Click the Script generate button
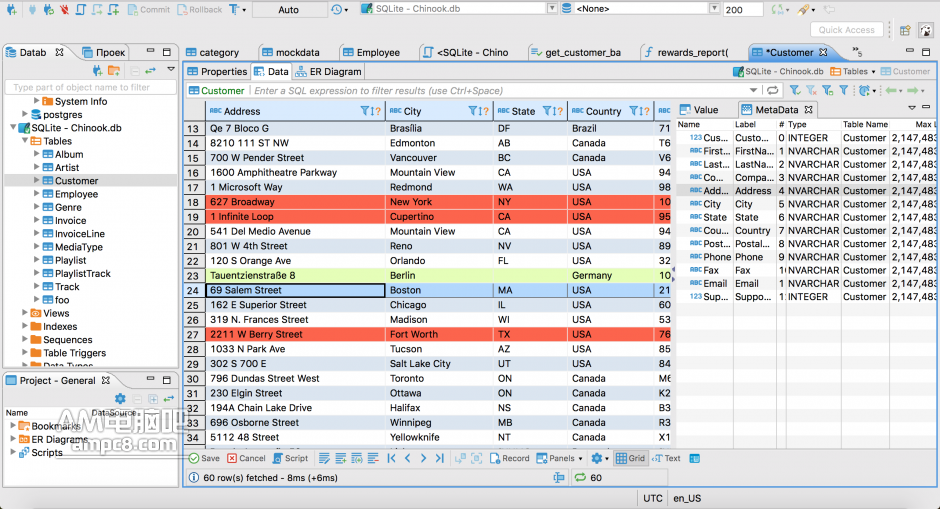 tap(290, 458)
